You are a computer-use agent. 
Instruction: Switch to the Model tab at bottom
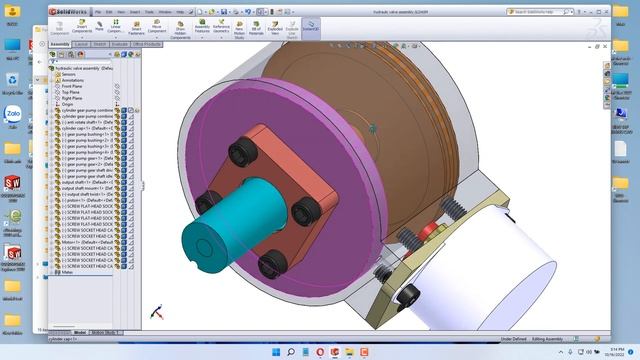[x=80, y=333]
